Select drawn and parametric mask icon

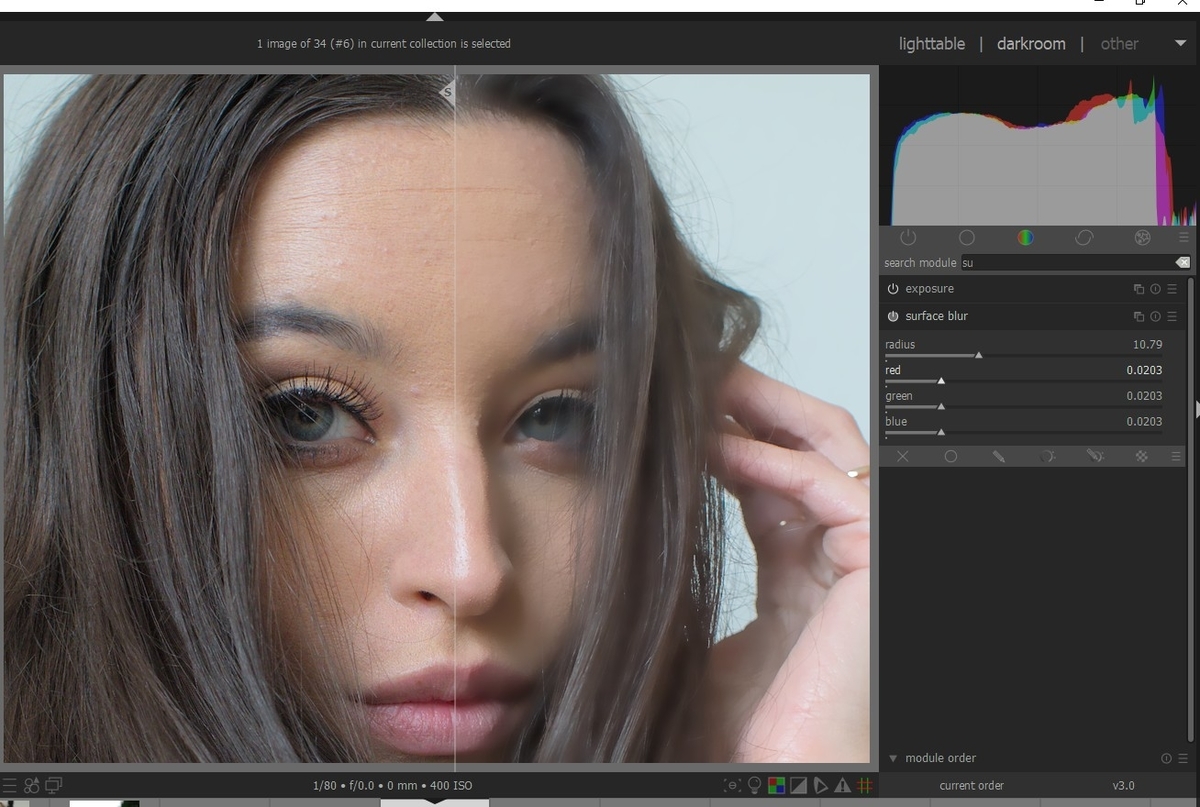pos(1095,456)
